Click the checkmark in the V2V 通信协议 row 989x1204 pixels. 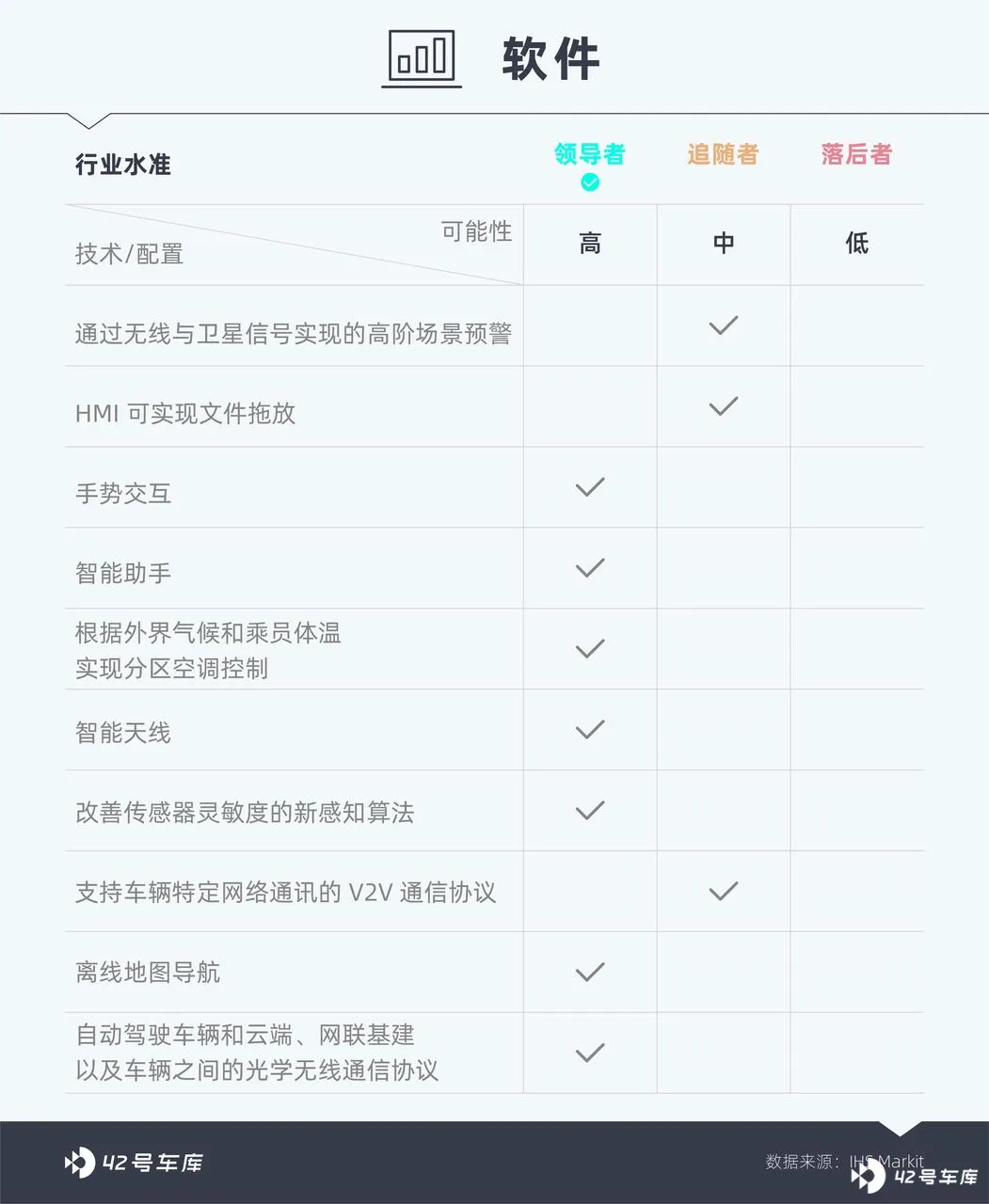coord(724,891)
